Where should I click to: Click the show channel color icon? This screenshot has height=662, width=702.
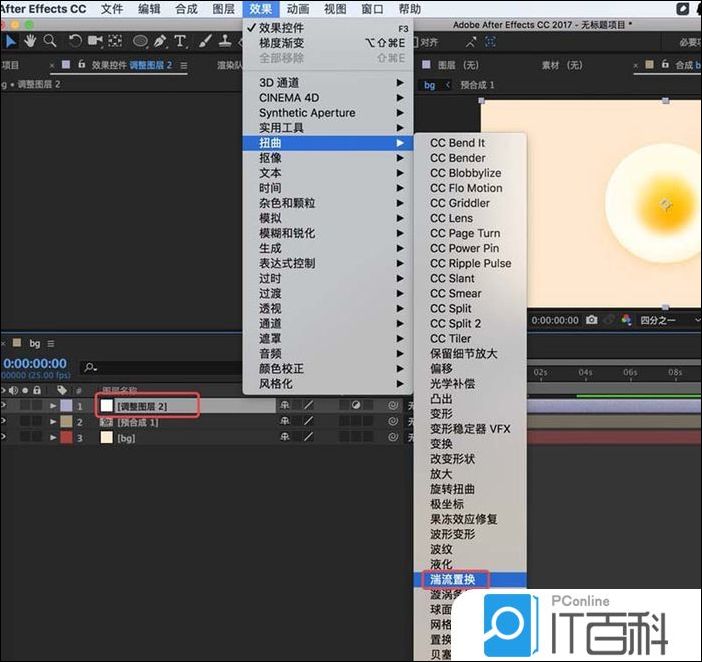point(626,320)
